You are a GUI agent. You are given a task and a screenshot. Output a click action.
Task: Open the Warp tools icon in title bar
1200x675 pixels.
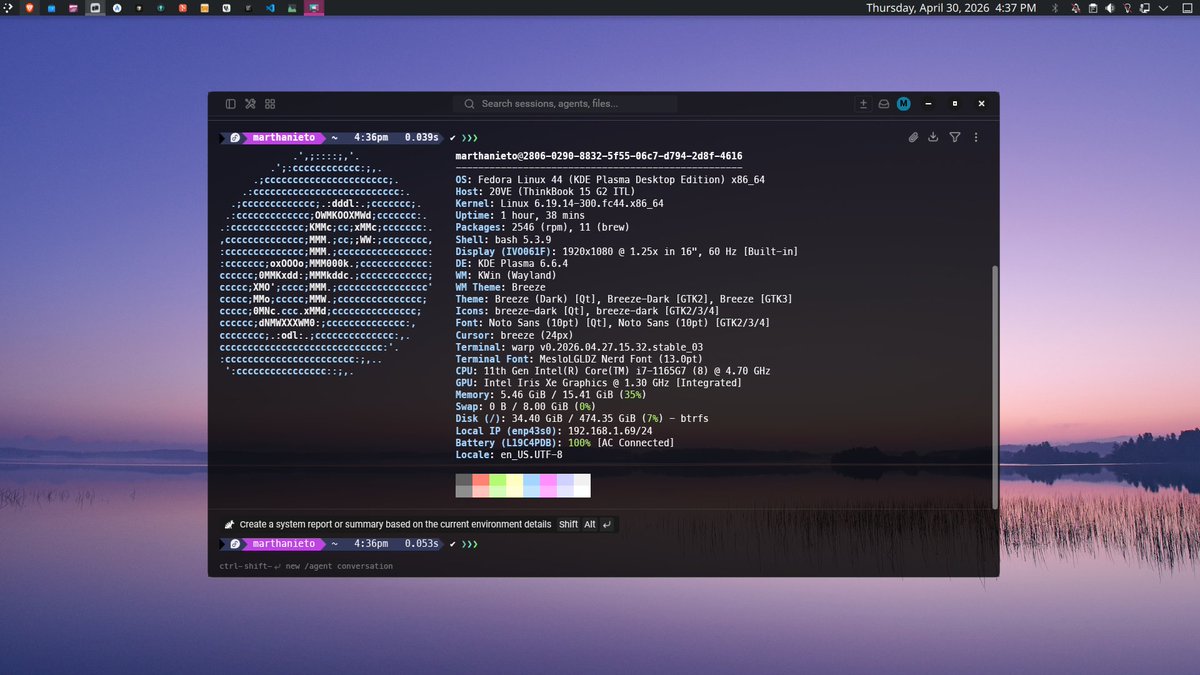click(250, 104)
